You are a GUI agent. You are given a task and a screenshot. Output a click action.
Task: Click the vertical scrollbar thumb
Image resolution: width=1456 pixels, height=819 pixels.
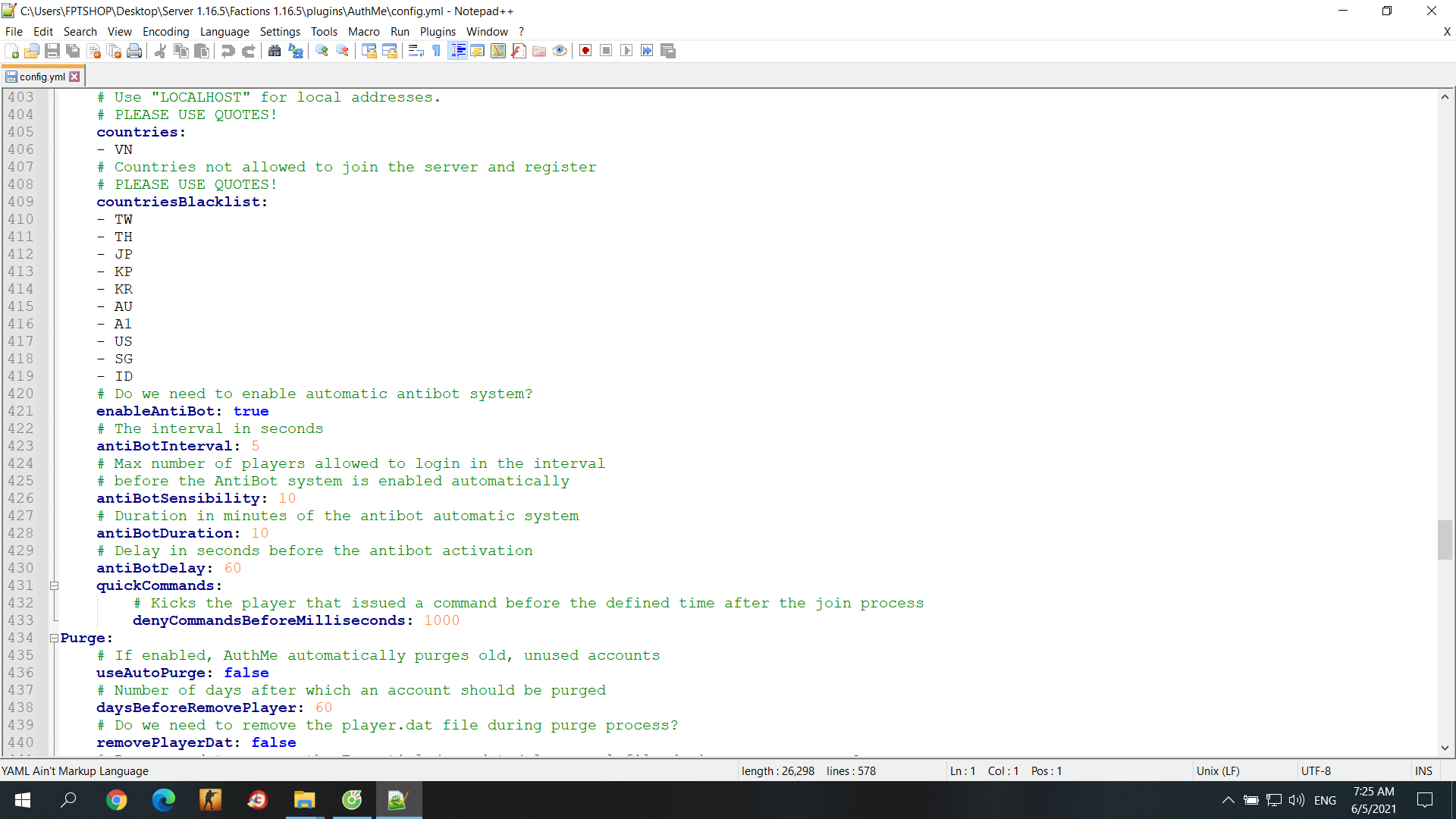(1445, 539)
